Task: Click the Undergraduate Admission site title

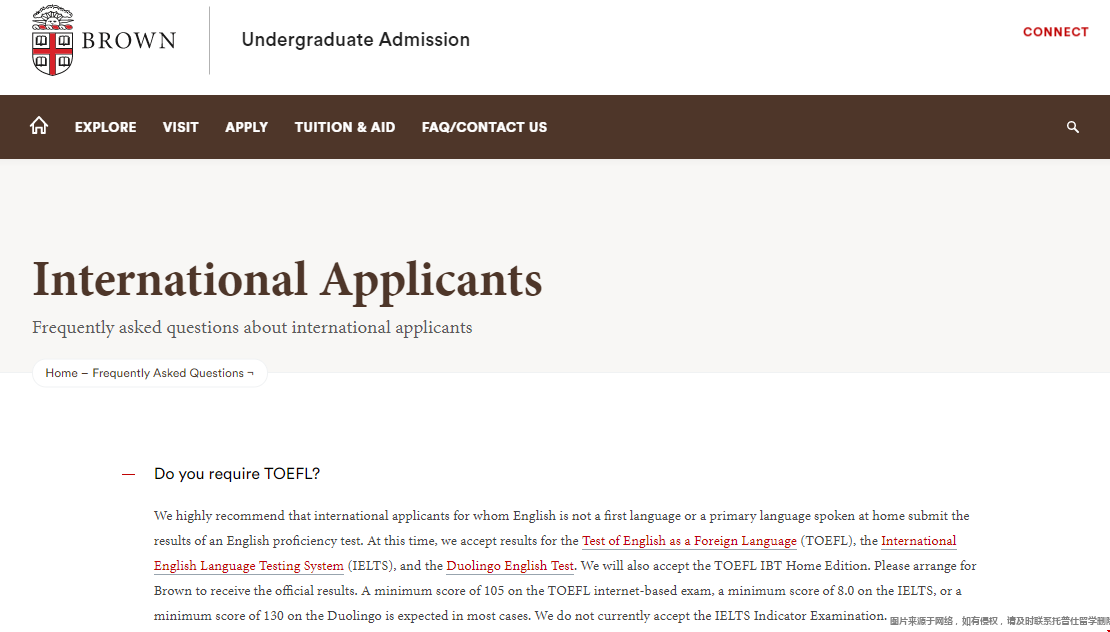Action: [x=355, y=40]
